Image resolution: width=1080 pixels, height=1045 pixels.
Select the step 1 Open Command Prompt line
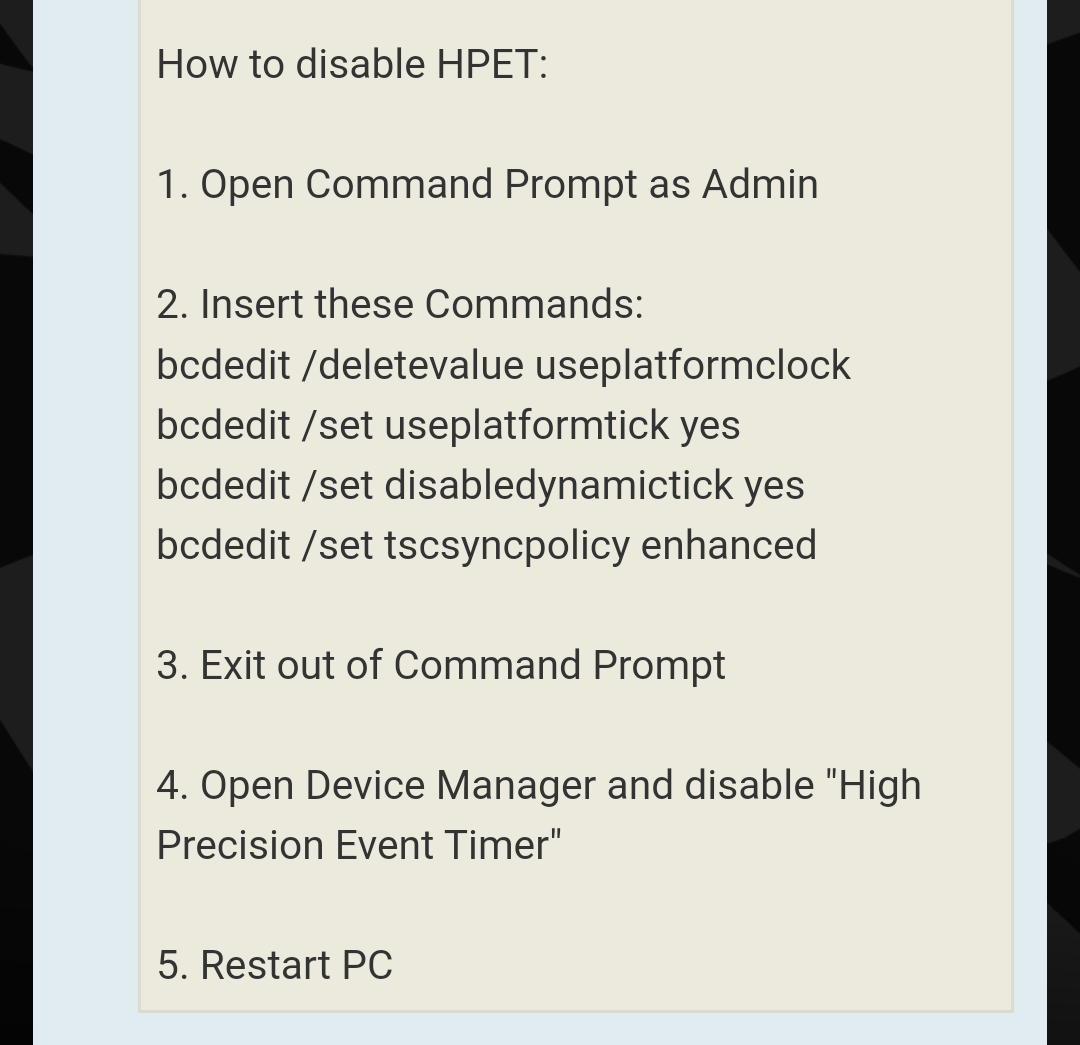coord(488,185)
